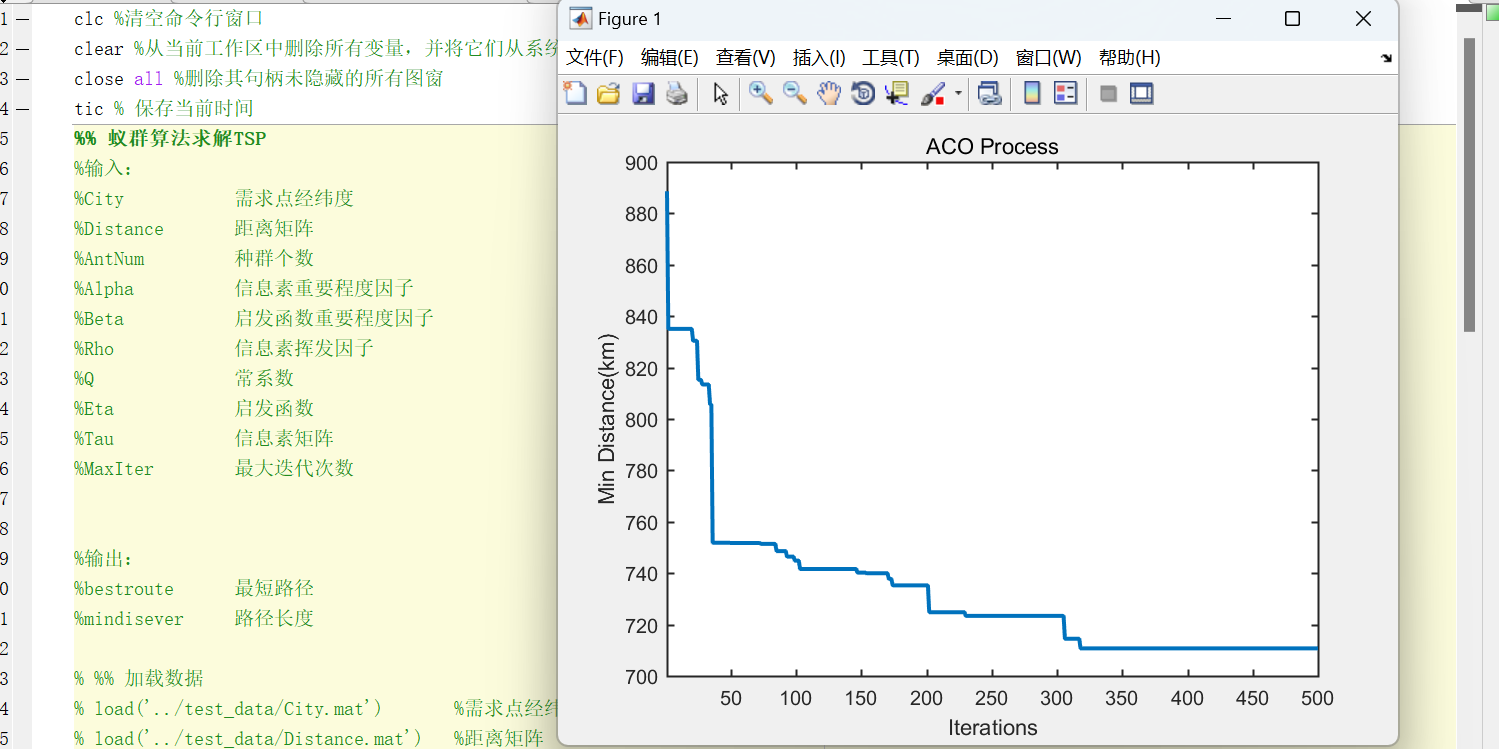The width and height of the screenshot is (1499, 749).
Task: Activate the Pan hand tool
Action: tap(829, 94)
